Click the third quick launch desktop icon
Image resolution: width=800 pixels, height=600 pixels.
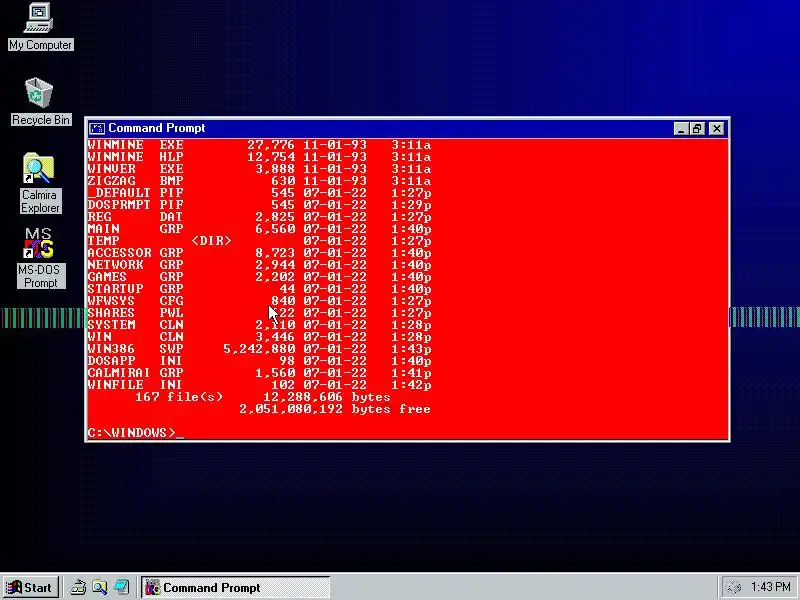click(x=121, y=587)
